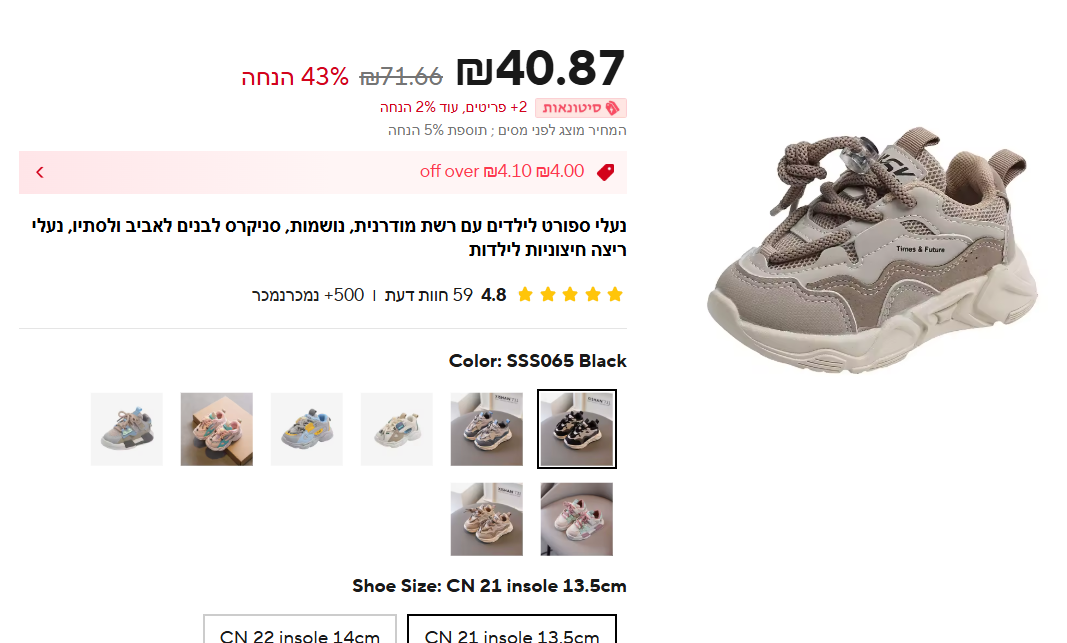Click the 4.8 rating score

(x=494, y=295)
